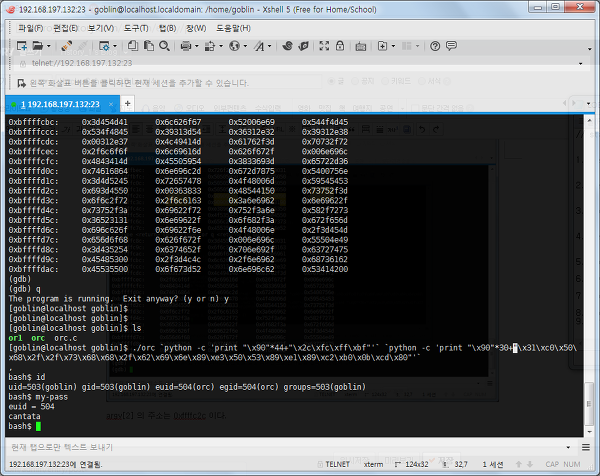The width and height of the screenshot is (600, 476).
Task: Open the 탭(B) menu
Action: click(167, 28)
